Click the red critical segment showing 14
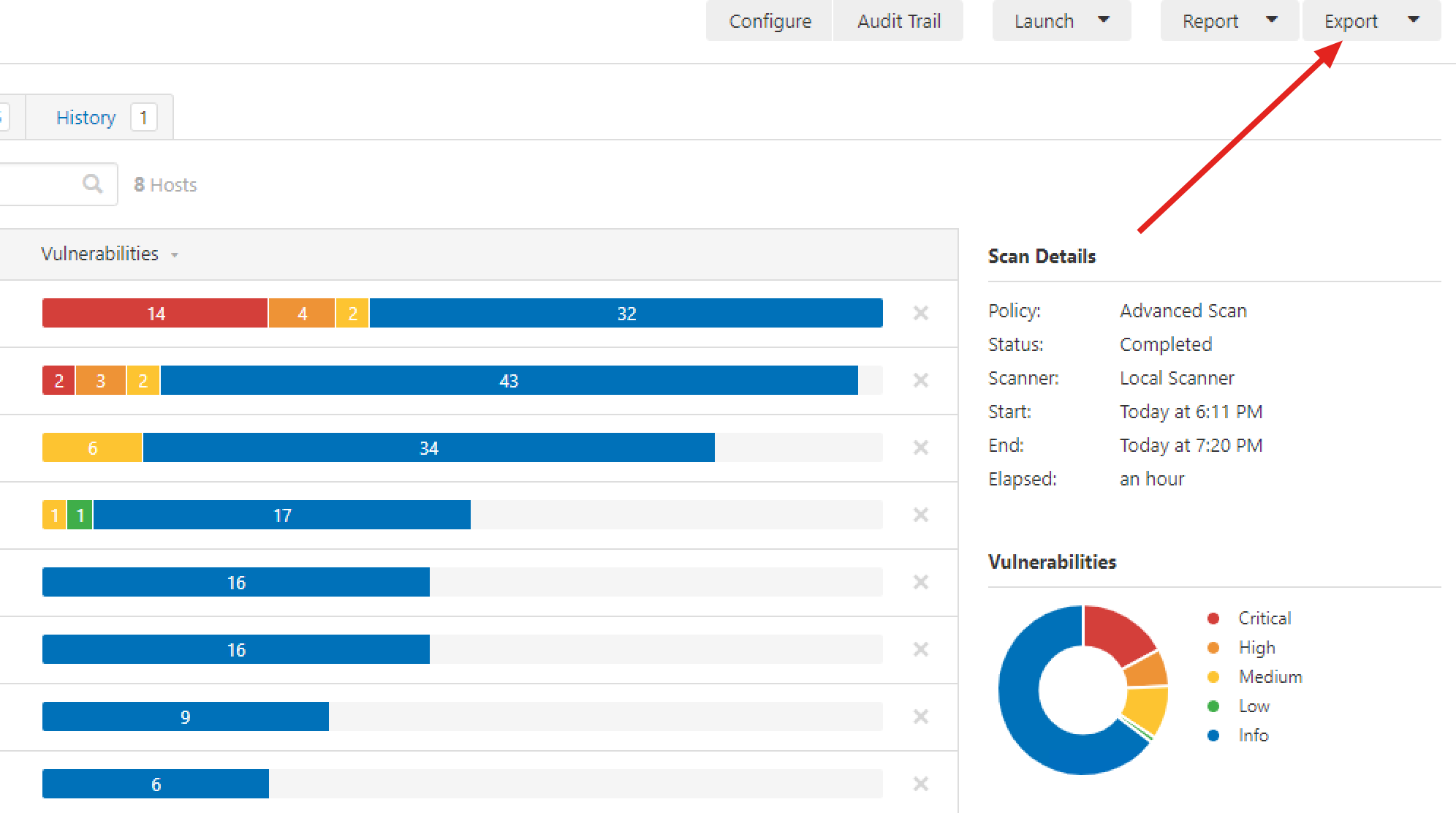This screenshot has height=813, width=1456. point(155,314)
